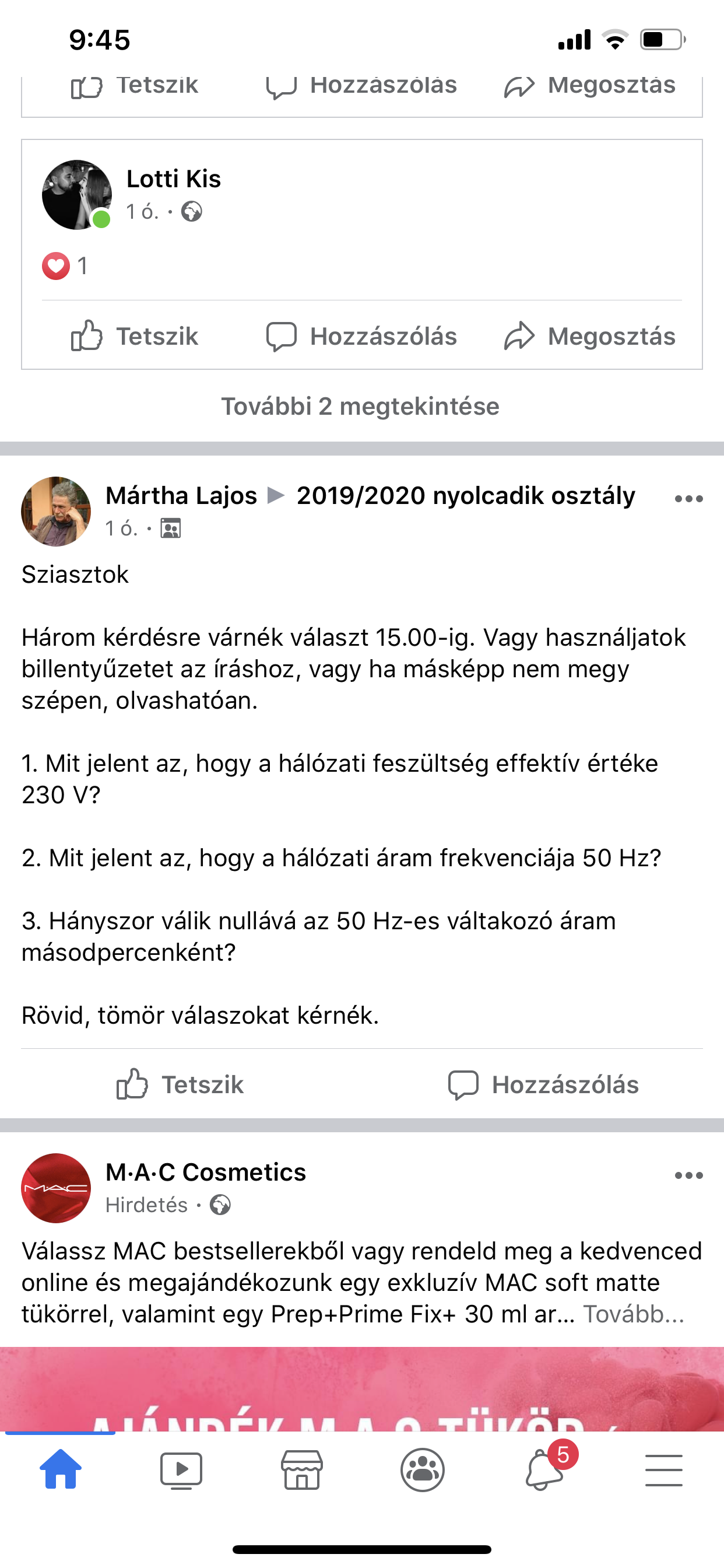
Task: Tap Hozzászólás on Lotti Kis's post
Action: [362, 336]
